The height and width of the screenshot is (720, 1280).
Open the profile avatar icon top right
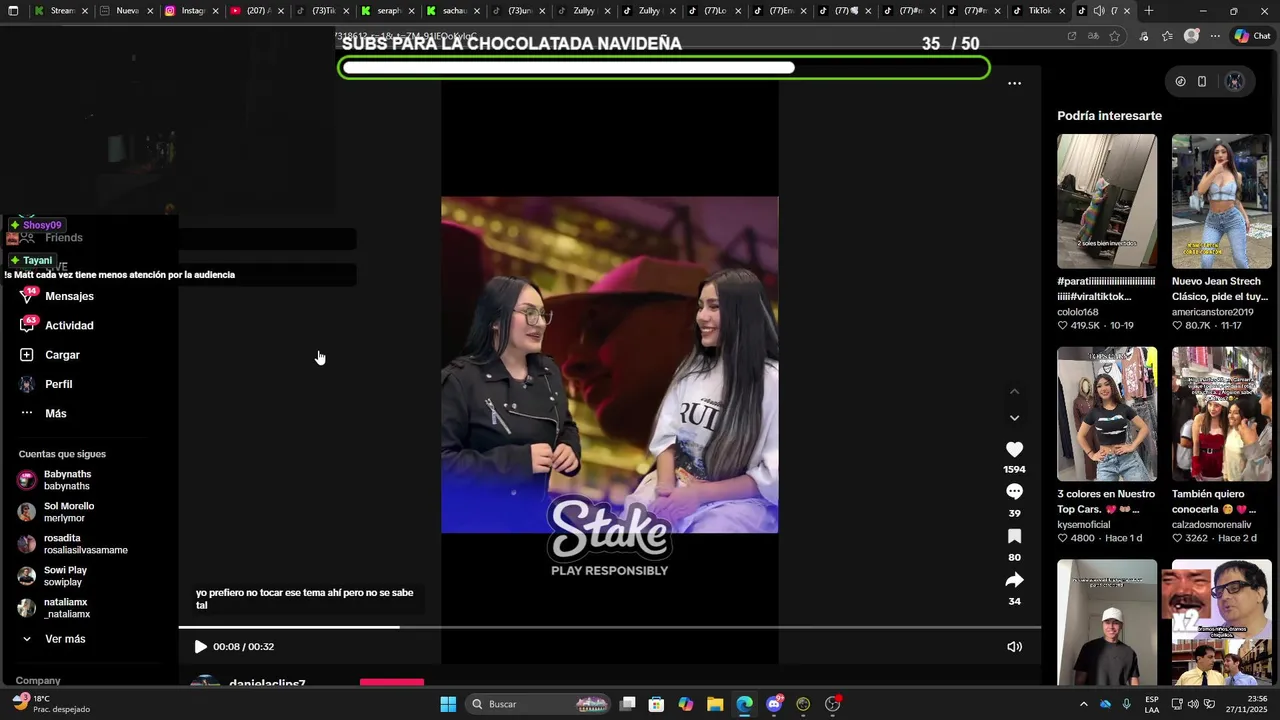pos(1235,82)
